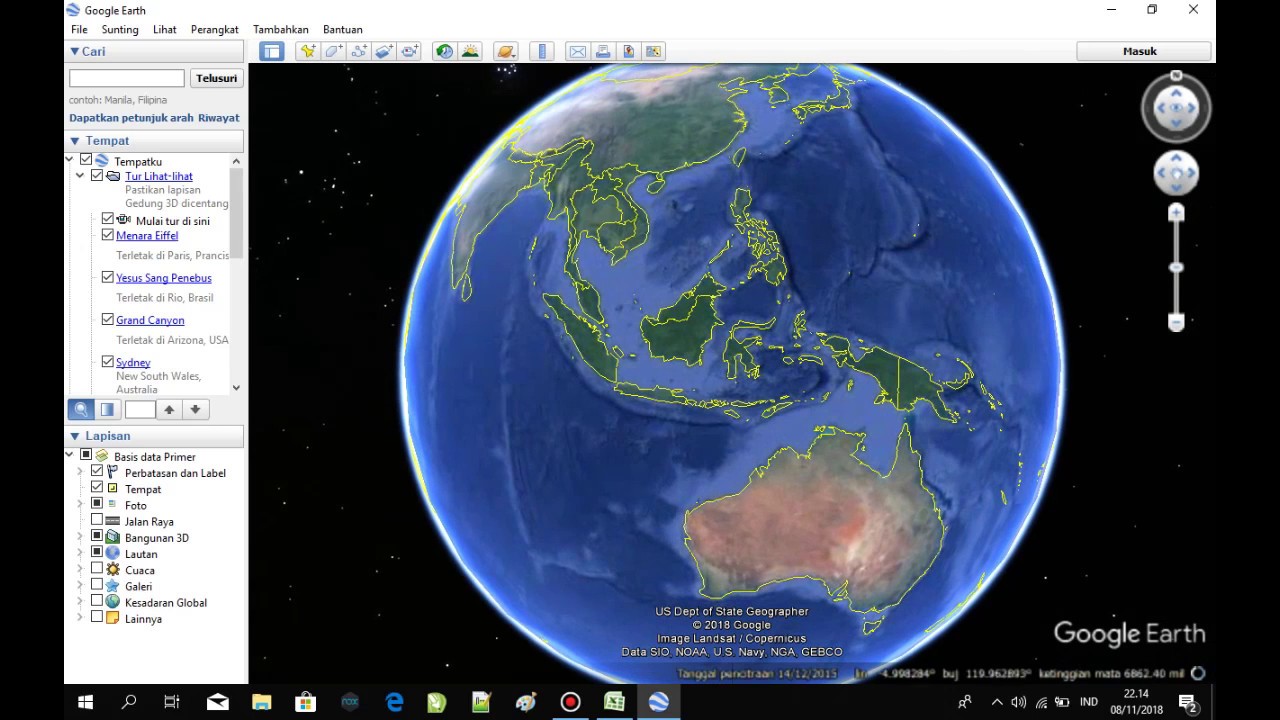
Task: Collapse the Tur Lihat-lihat folder
Action: tap(80, 175)
